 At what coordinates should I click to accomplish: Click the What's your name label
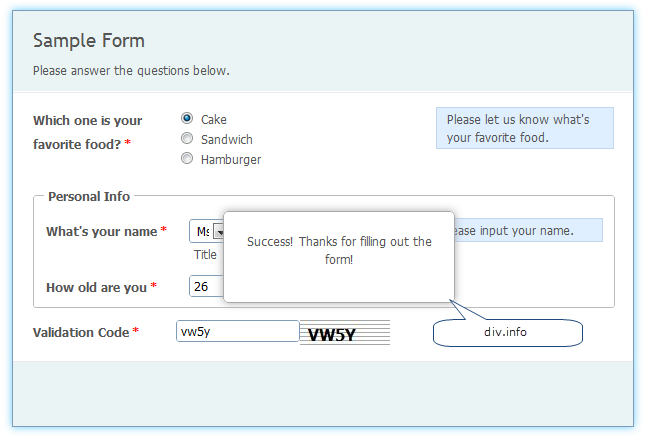coord(102,232)
